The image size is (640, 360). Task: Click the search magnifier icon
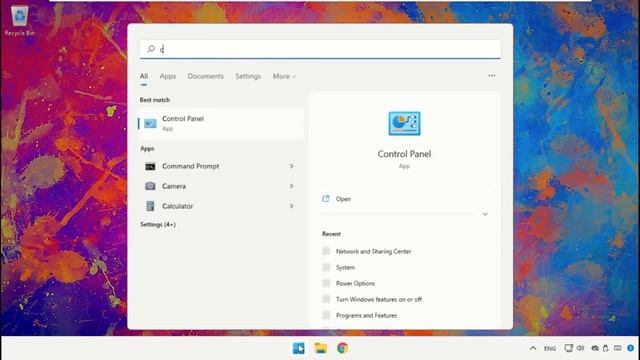151,49
